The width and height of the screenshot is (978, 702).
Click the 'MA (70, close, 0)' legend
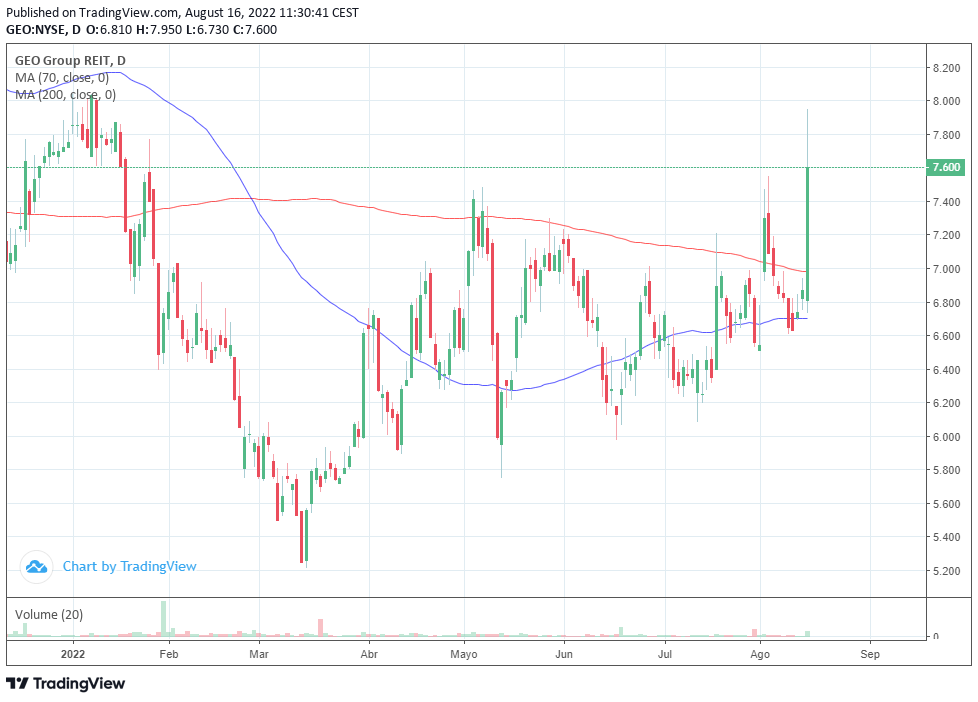[x=62, y=77]
